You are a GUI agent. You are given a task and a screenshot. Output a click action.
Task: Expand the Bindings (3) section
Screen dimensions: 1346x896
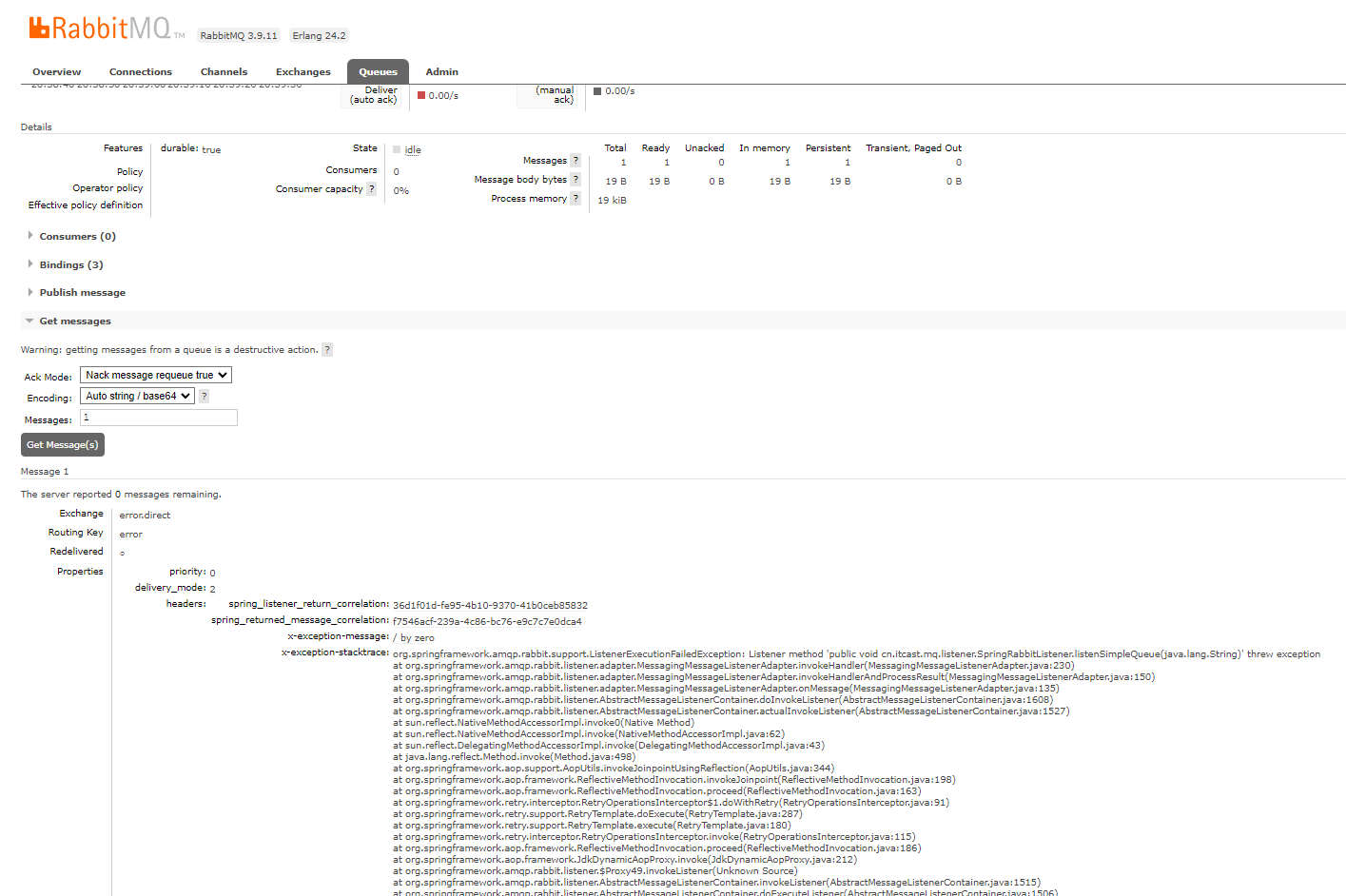[71, 265]
